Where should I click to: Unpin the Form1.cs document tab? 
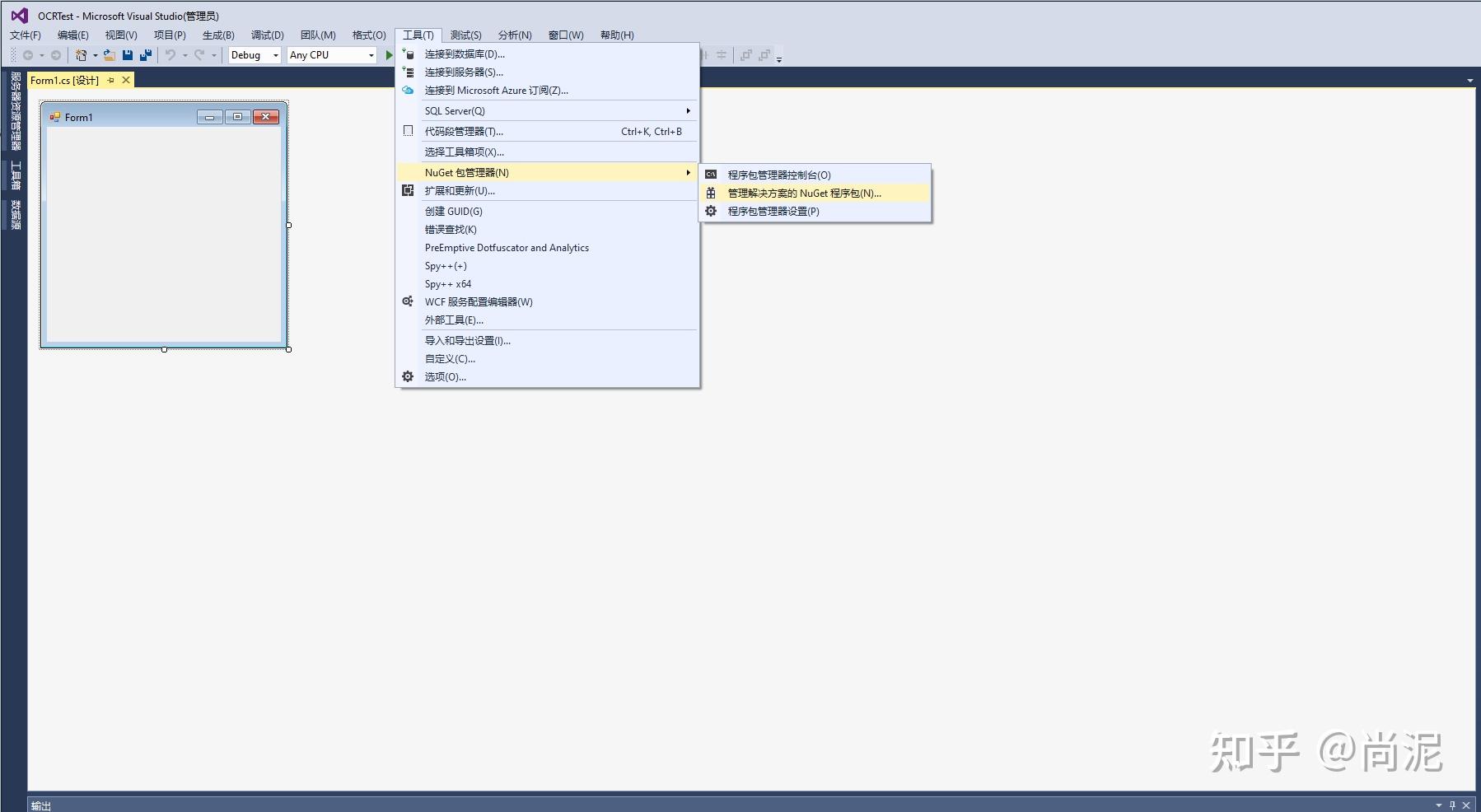click(x=112, y=80)
